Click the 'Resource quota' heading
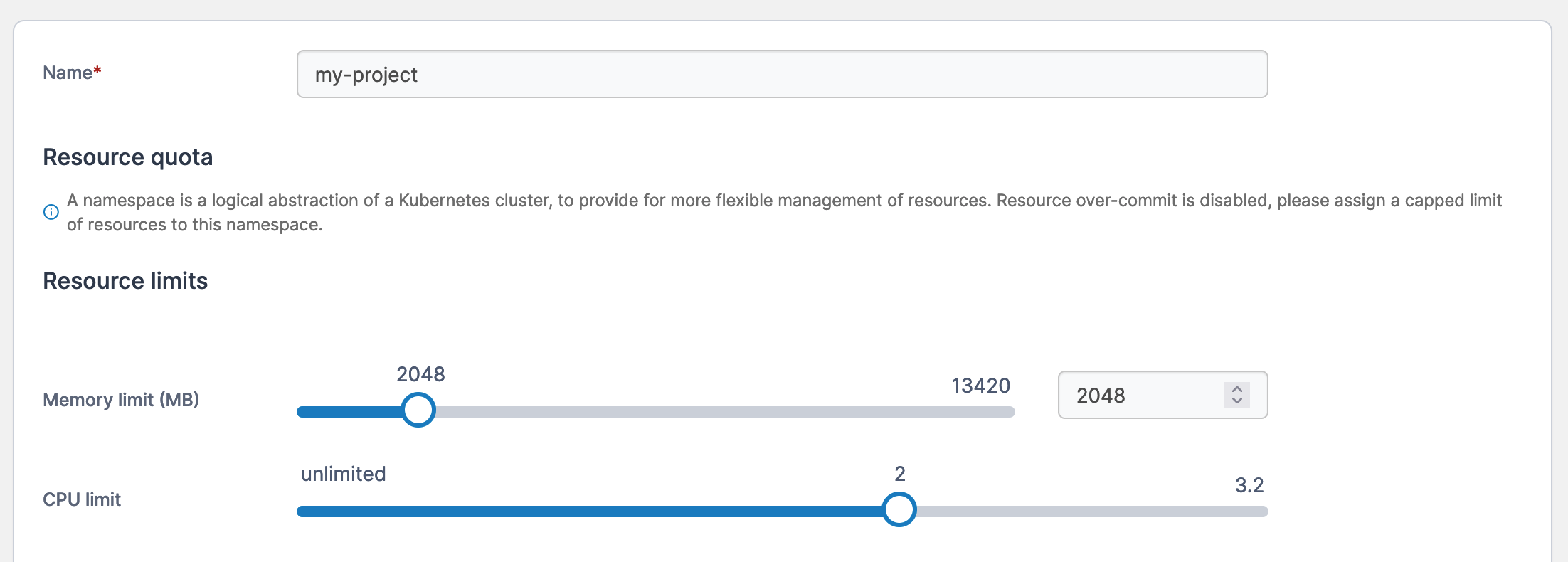1568x562 pixels. click(x=128, y=157)
